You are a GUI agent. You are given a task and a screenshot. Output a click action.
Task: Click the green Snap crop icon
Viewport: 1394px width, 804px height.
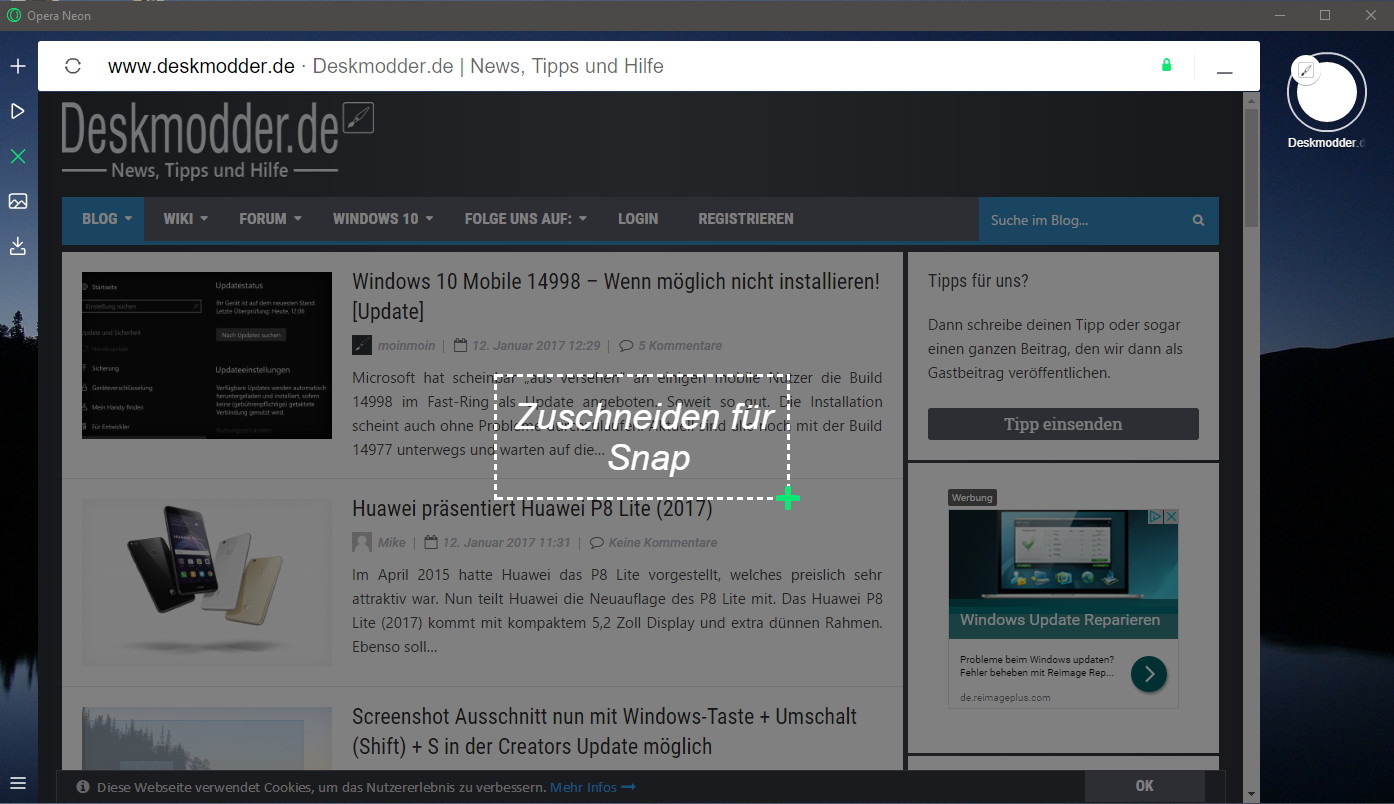click(18, 156)
